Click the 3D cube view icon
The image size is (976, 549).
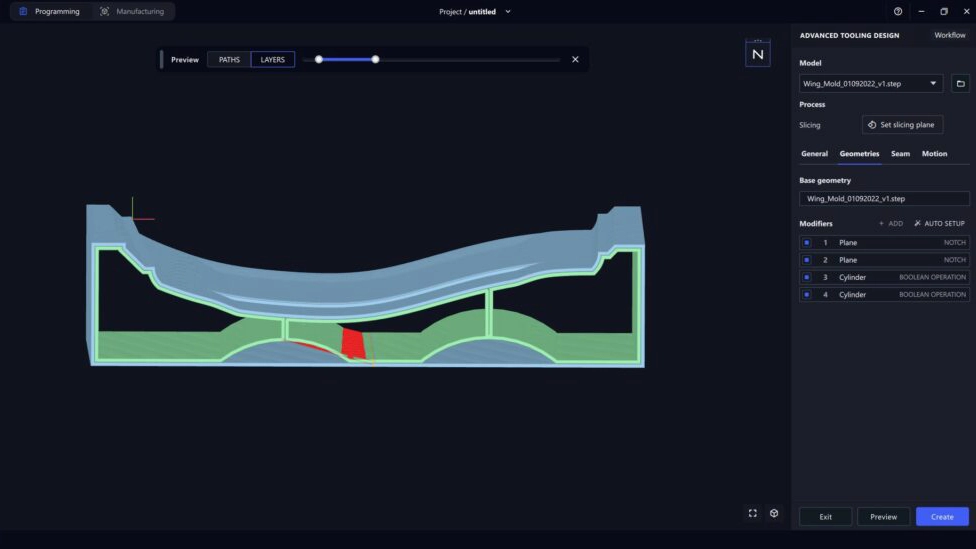774,513
